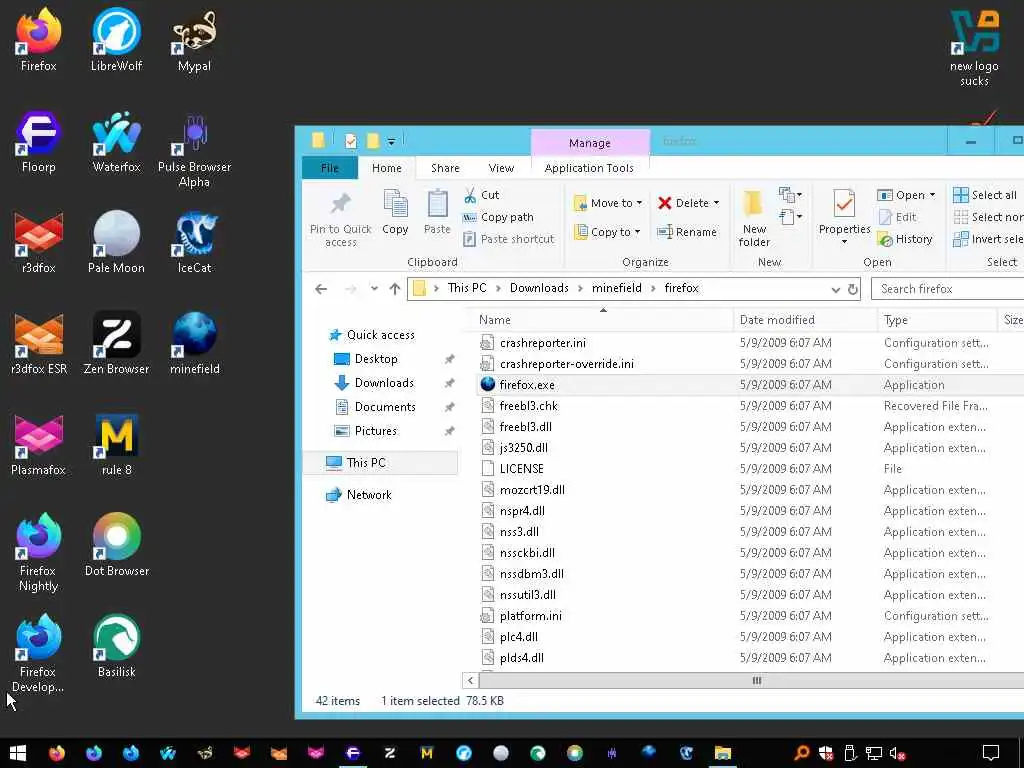Screen dimensions: 1024x768
Task: Go up one folder level
Action: 394,289
